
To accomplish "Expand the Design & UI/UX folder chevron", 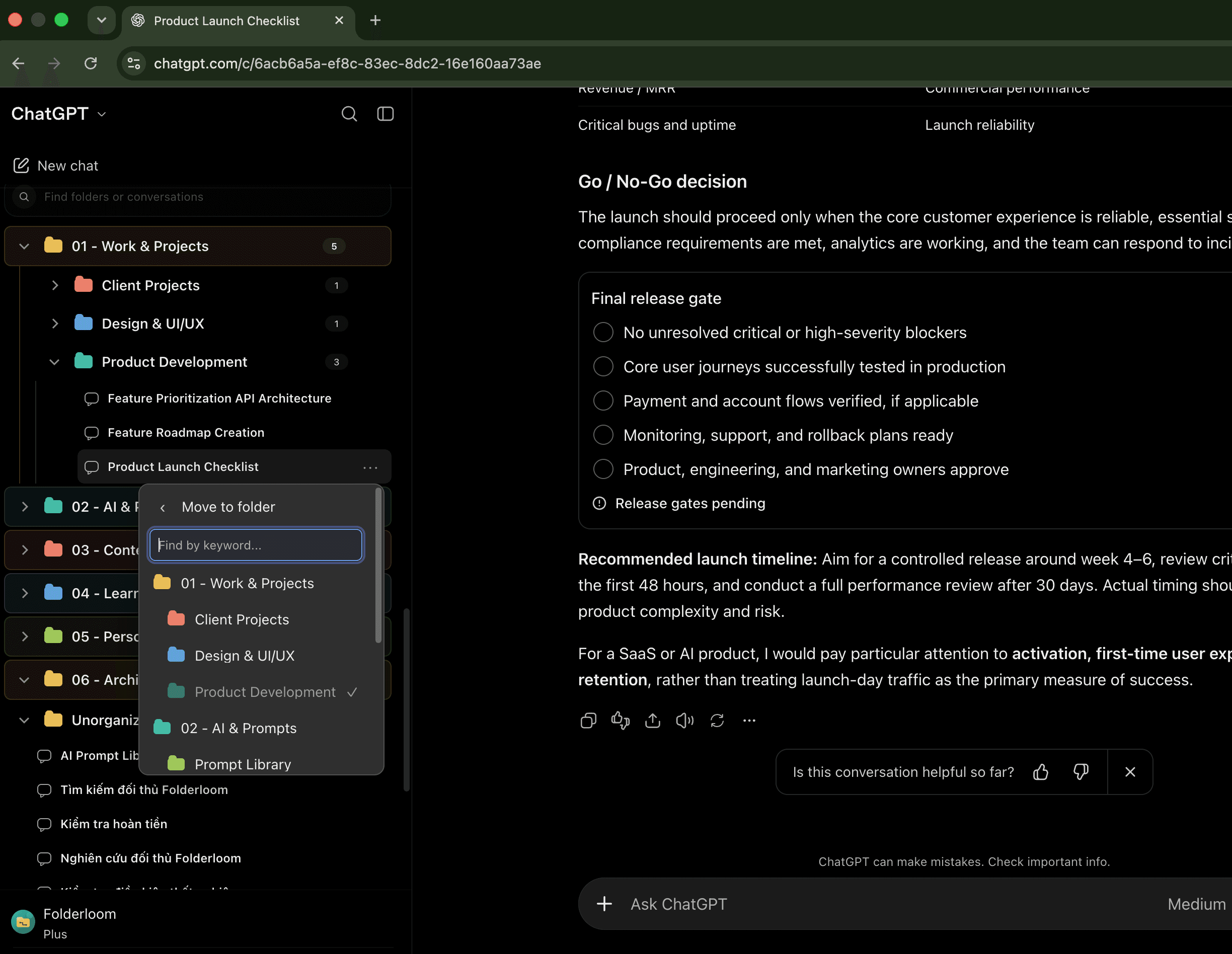I will pos(55,324).
